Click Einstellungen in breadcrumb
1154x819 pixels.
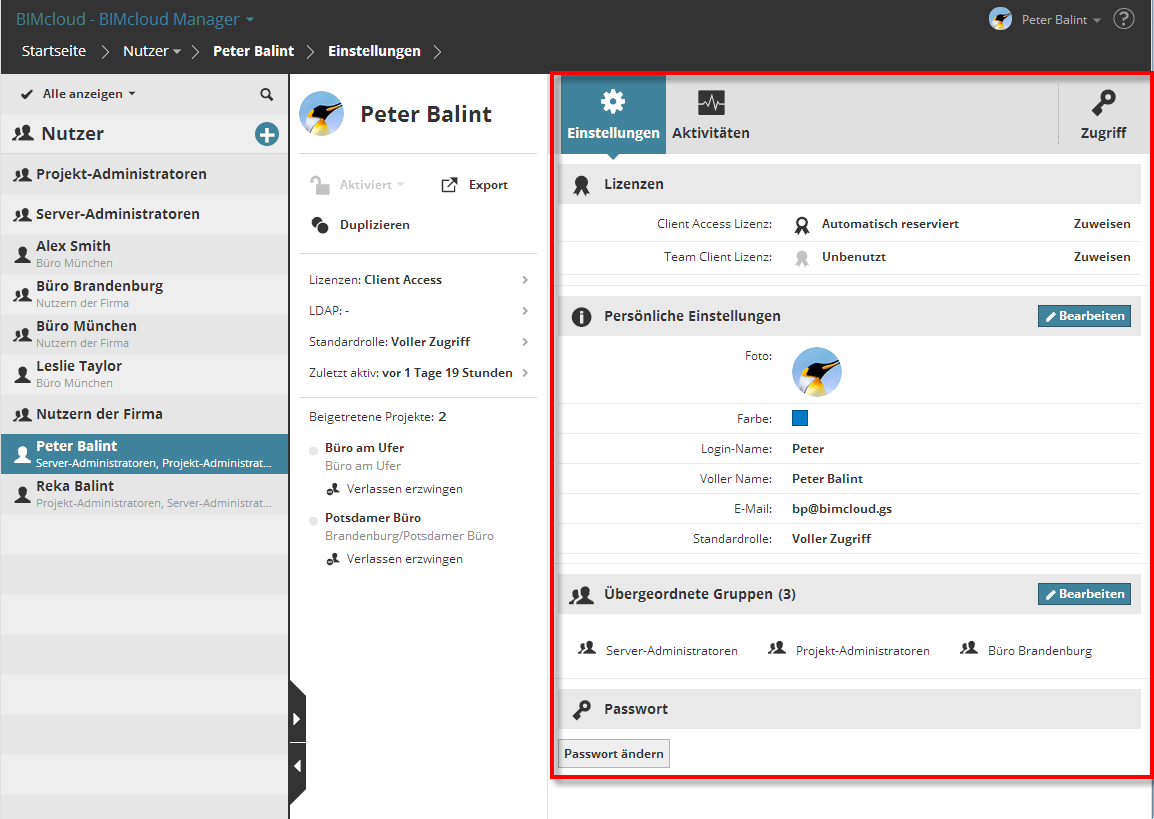click(375, 51)
